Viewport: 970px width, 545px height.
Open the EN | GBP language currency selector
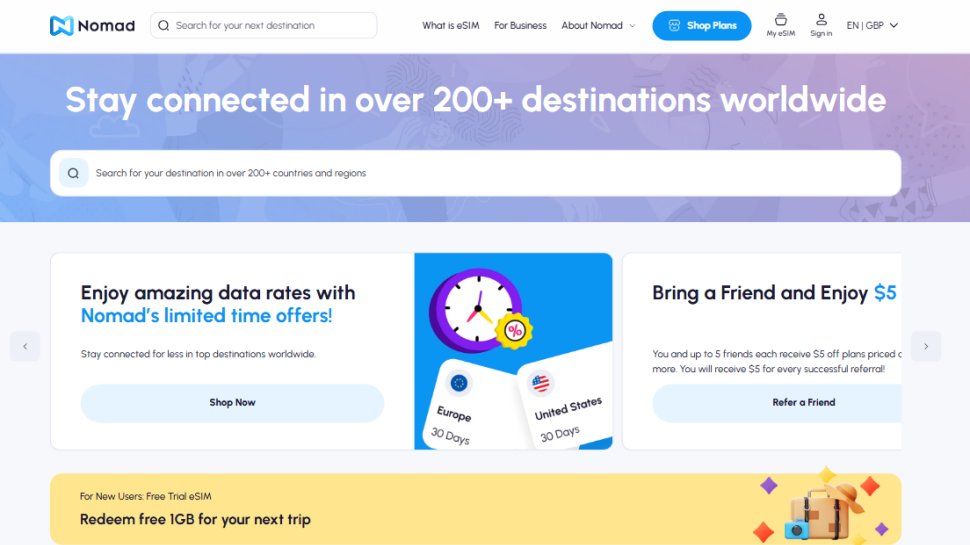coord(872,25)
